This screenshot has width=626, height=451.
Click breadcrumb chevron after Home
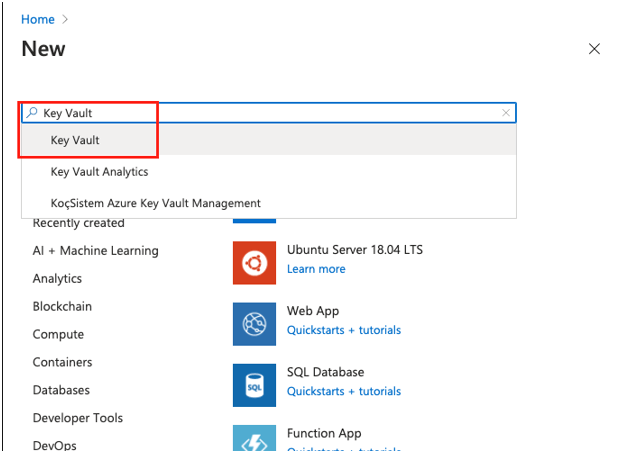click(65, 19)
